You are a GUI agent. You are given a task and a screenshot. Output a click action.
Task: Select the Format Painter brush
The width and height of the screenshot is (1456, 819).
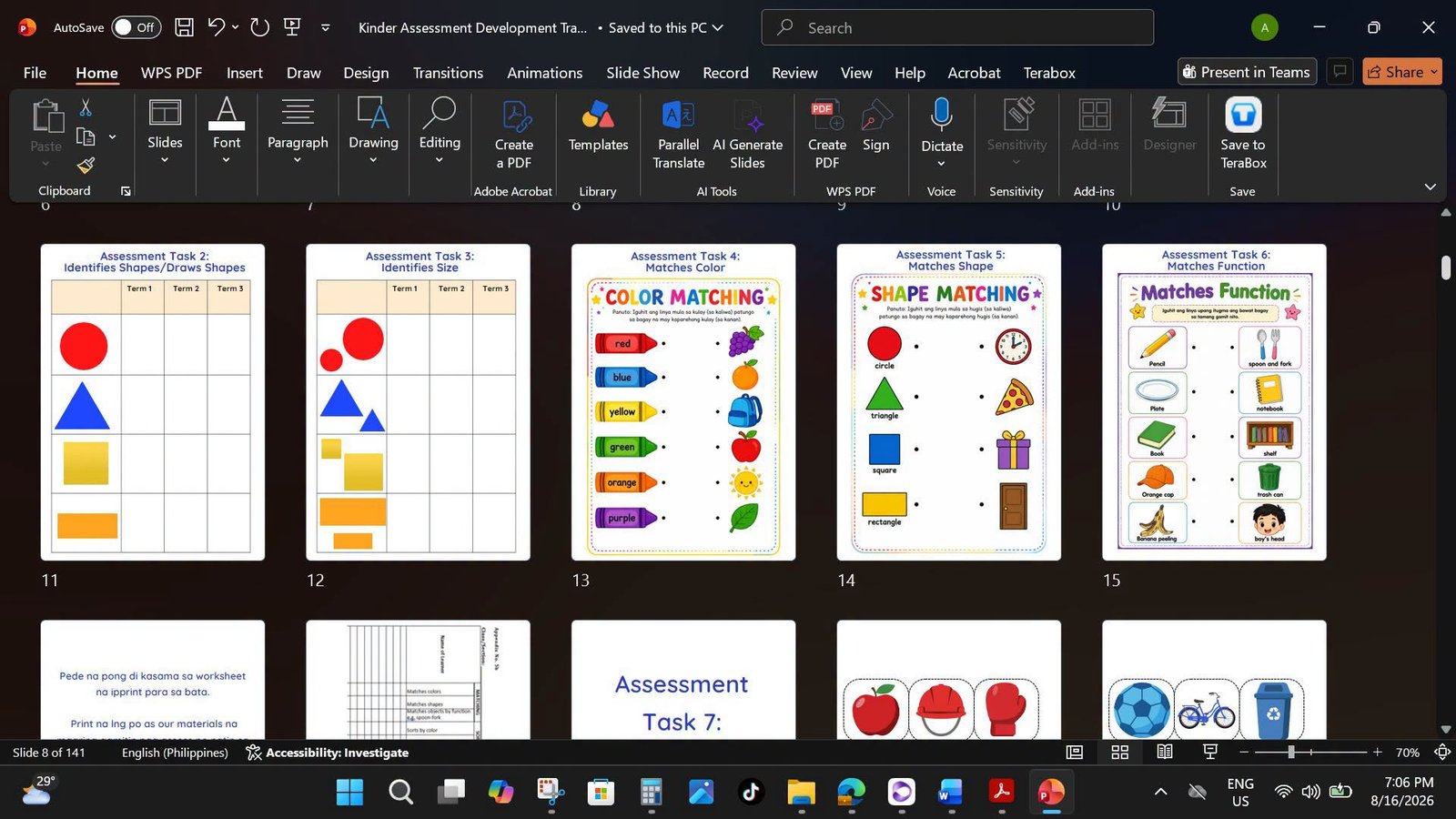coord(86,165)
